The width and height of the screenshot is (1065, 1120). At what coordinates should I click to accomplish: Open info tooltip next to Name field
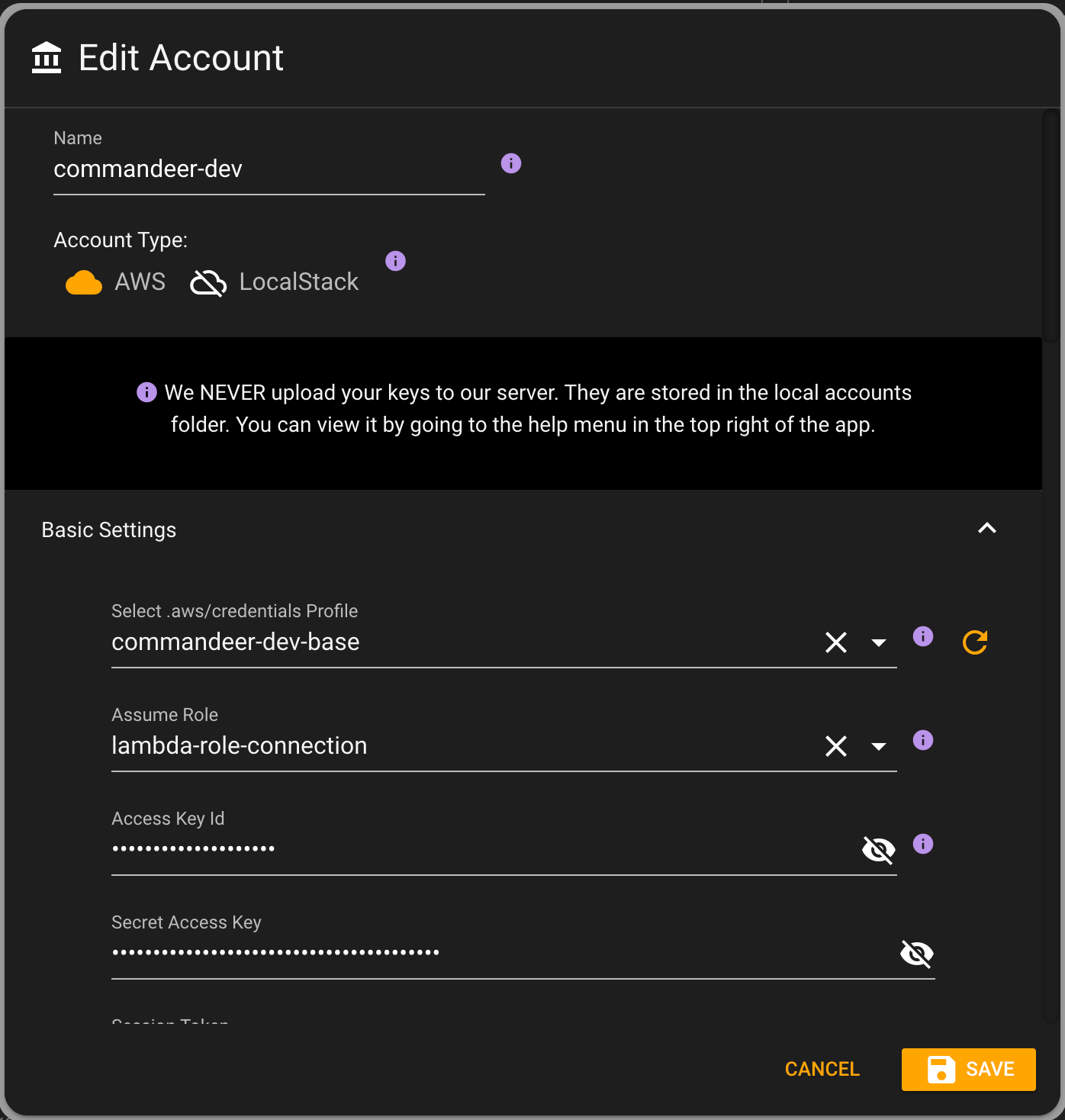(x=511, y=163)
